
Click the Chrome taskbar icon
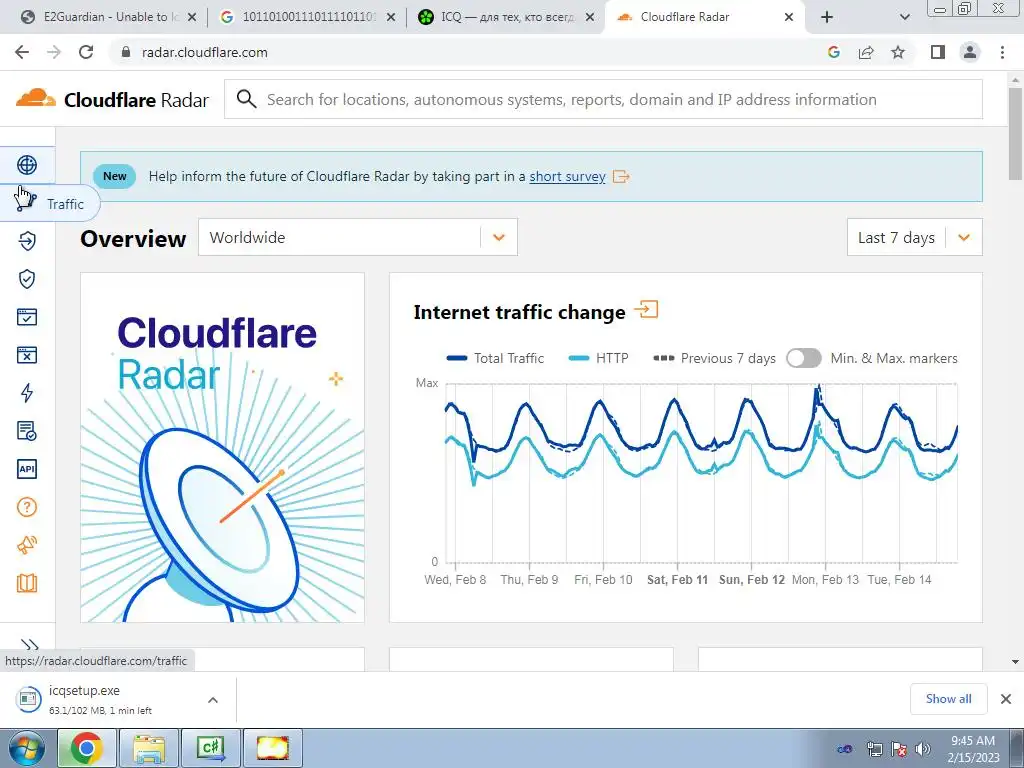click(x=87, y=748)
